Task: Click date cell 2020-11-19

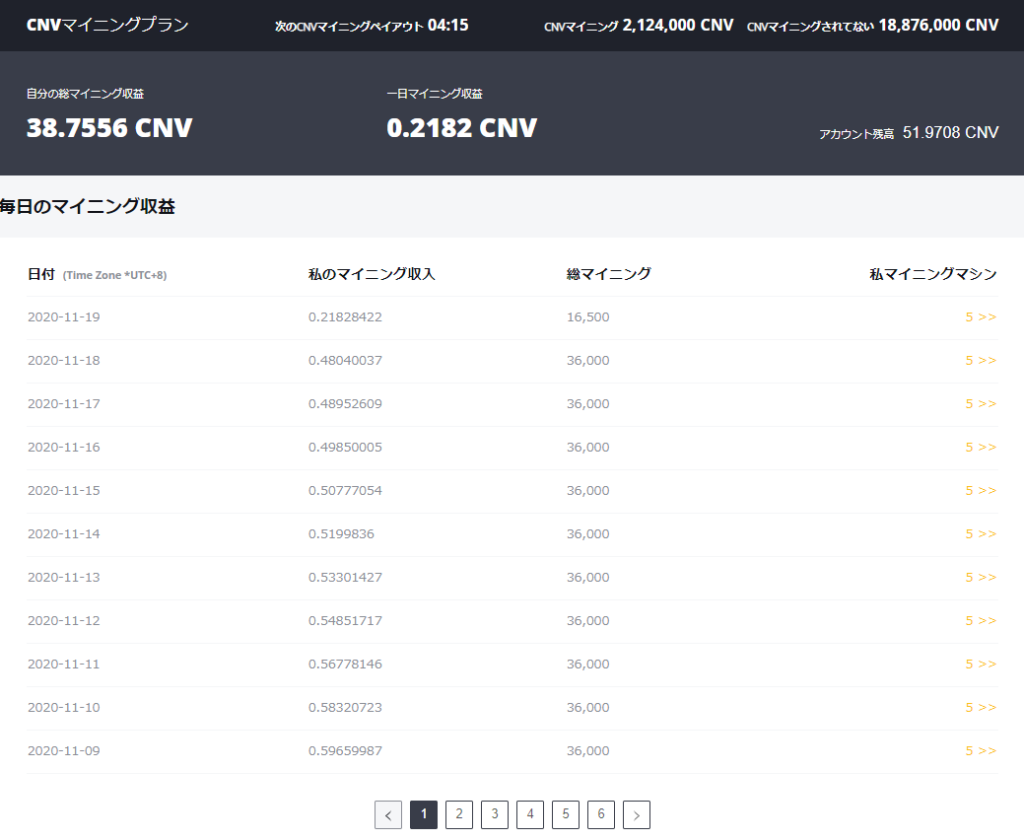Action: pos(64,317)
